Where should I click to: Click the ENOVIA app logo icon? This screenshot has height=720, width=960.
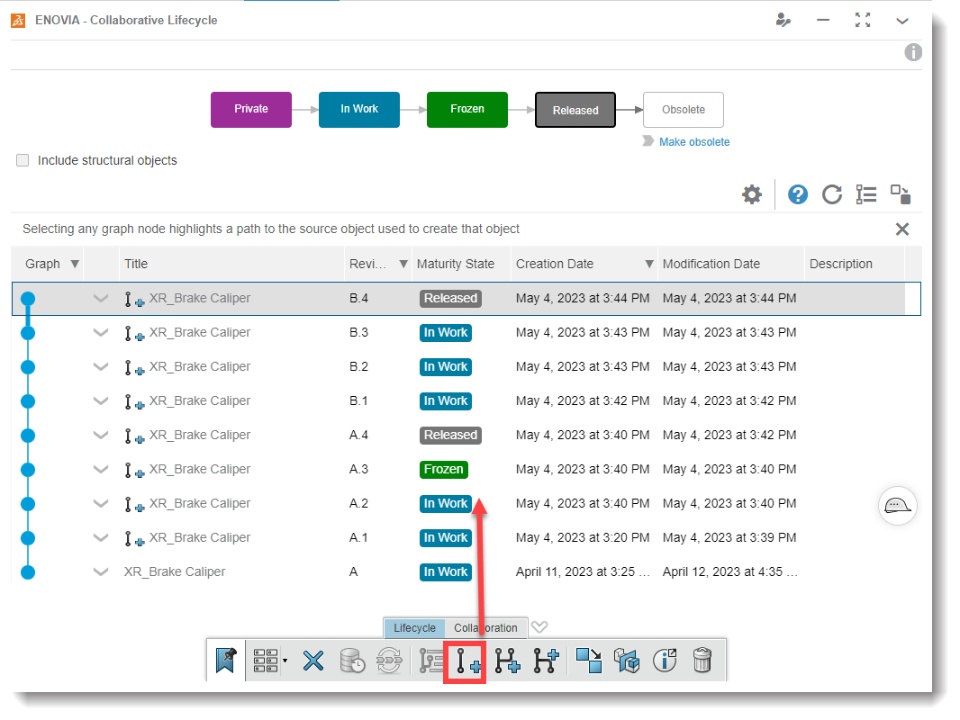[x=18, y=20]
